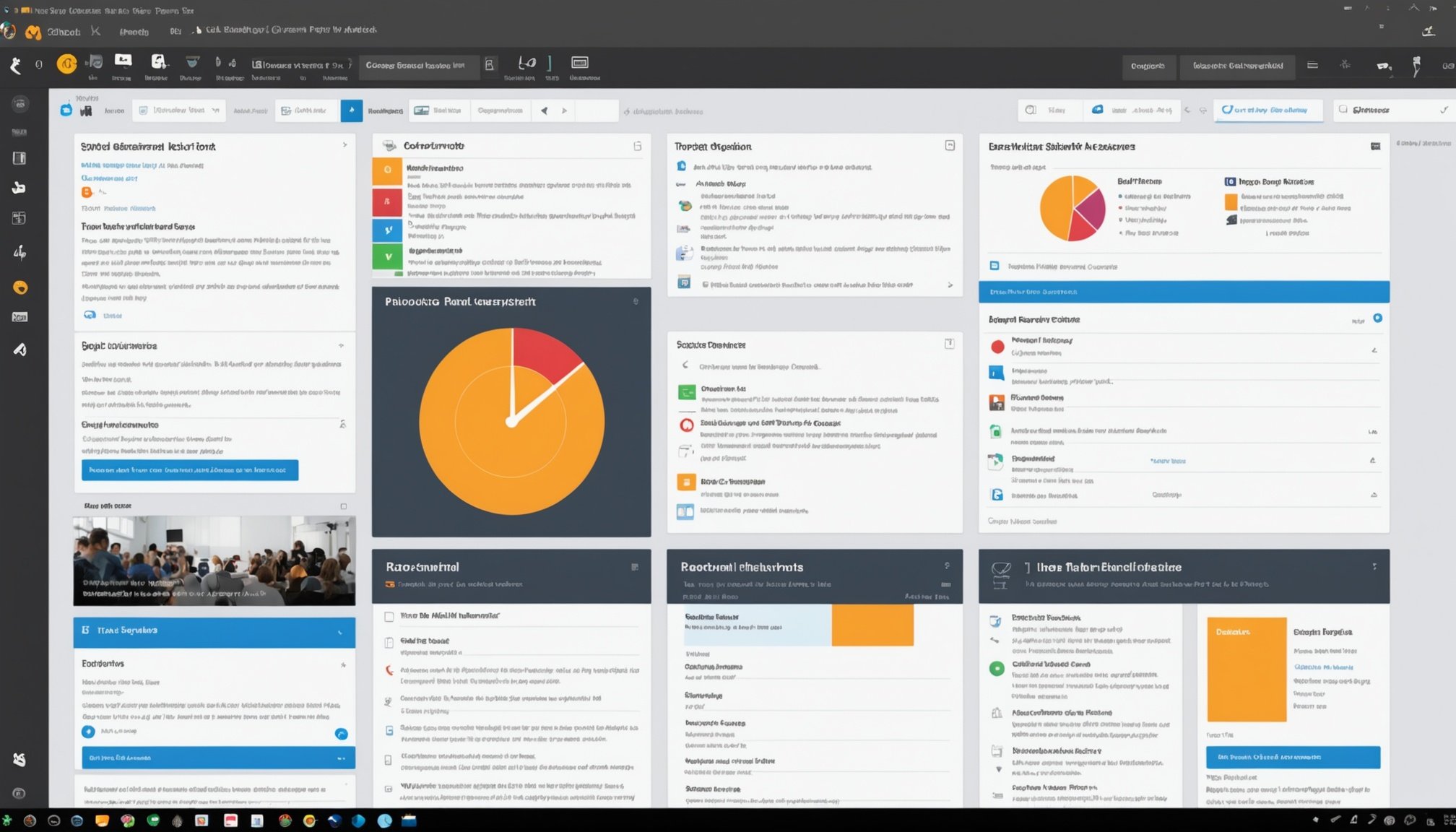
Task: Click the red square icon in second card
Action: 387,202
